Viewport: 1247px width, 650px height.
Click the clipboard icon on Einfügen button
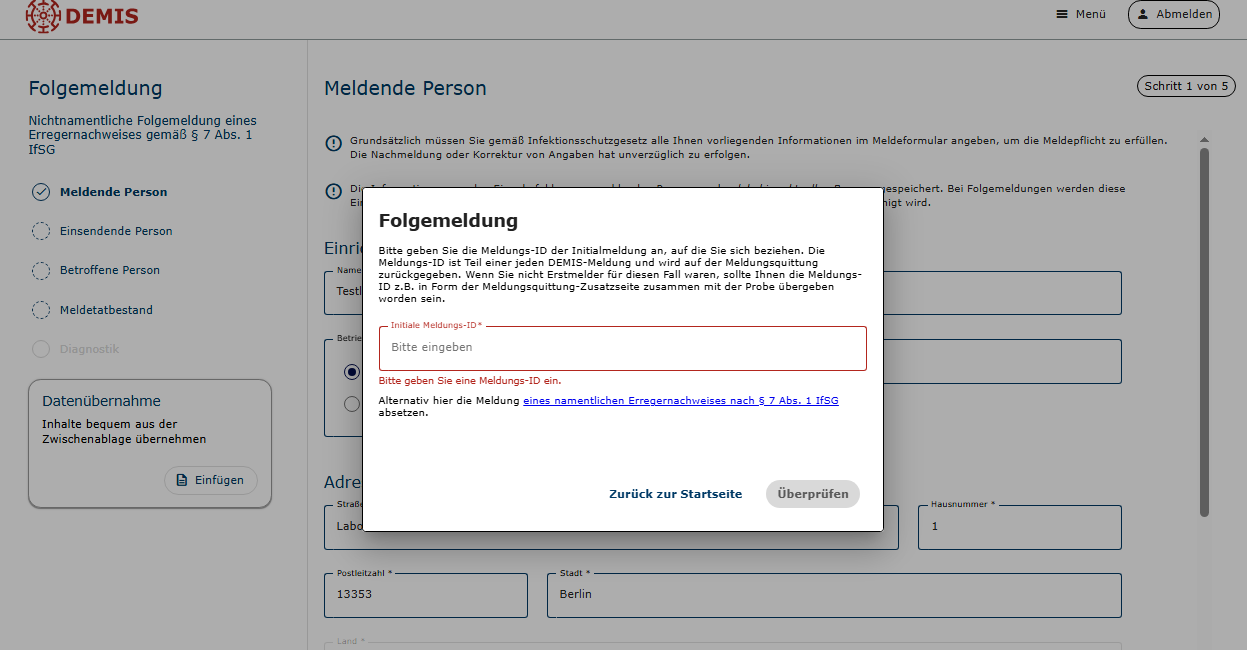[x=182, y=480]
